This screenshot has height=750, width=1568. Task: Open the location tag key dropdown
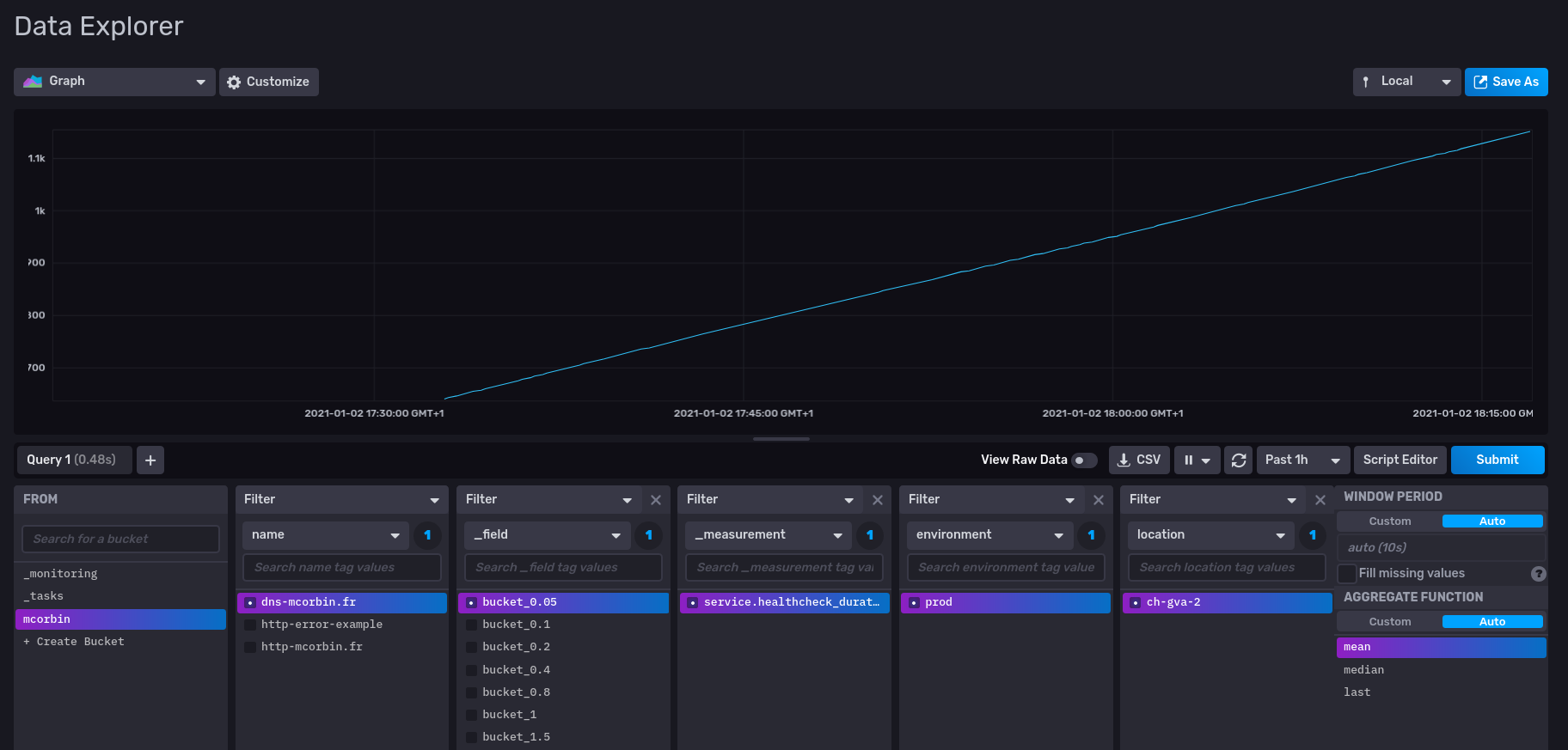tap(1211, 535)
